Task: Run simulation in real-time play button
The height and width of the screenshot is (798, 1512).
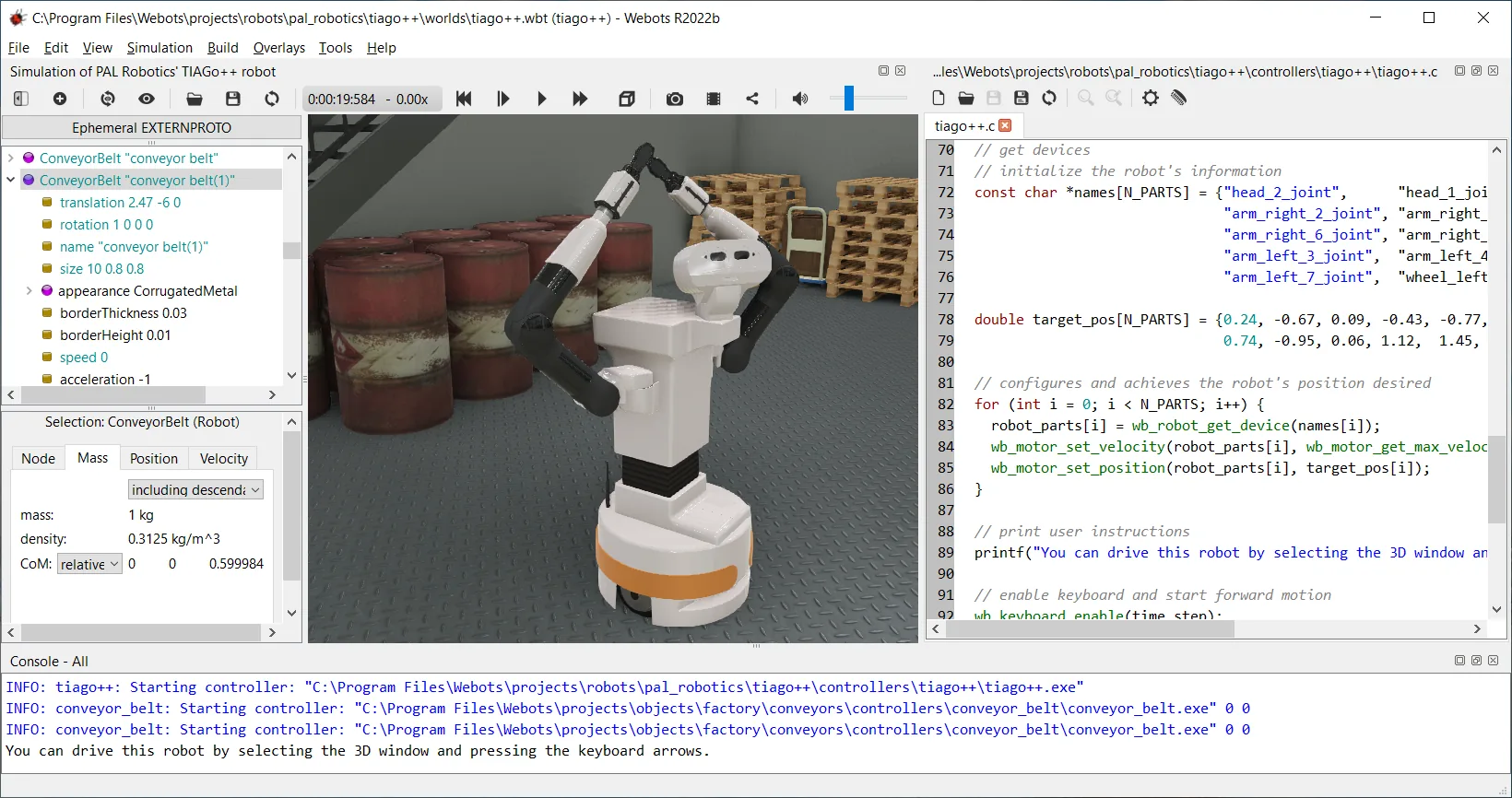Action: tap(541, 99)
